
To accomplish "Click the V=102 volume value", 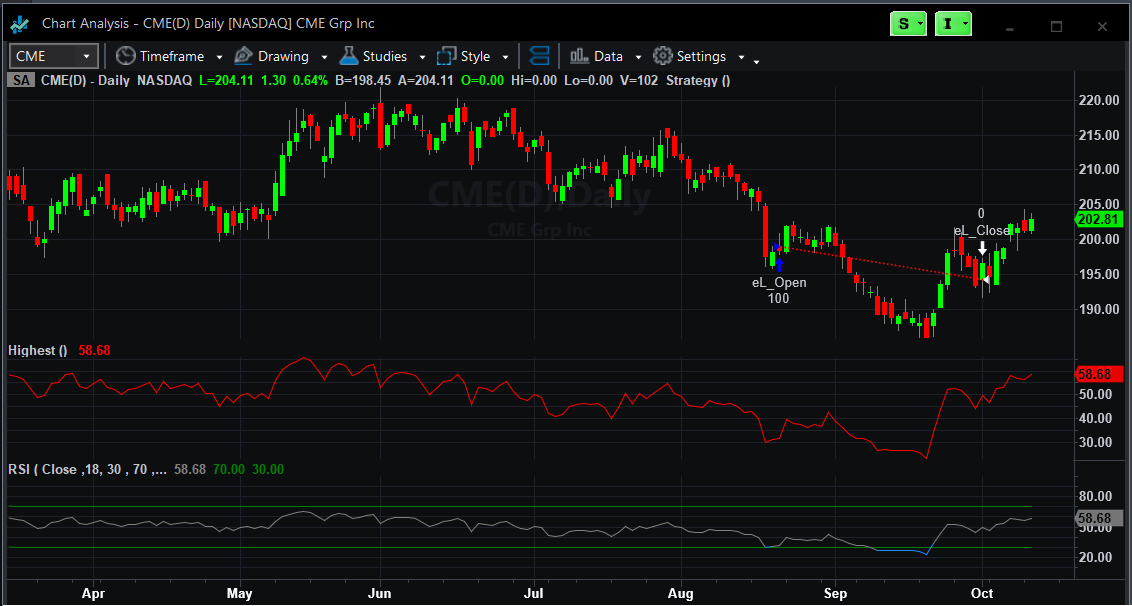I will 639,81.
